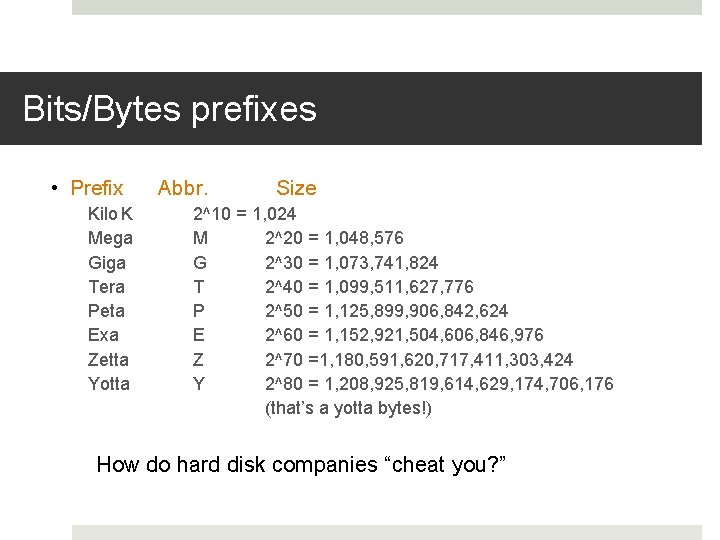Click the Tera prefix label

point(106,287)
